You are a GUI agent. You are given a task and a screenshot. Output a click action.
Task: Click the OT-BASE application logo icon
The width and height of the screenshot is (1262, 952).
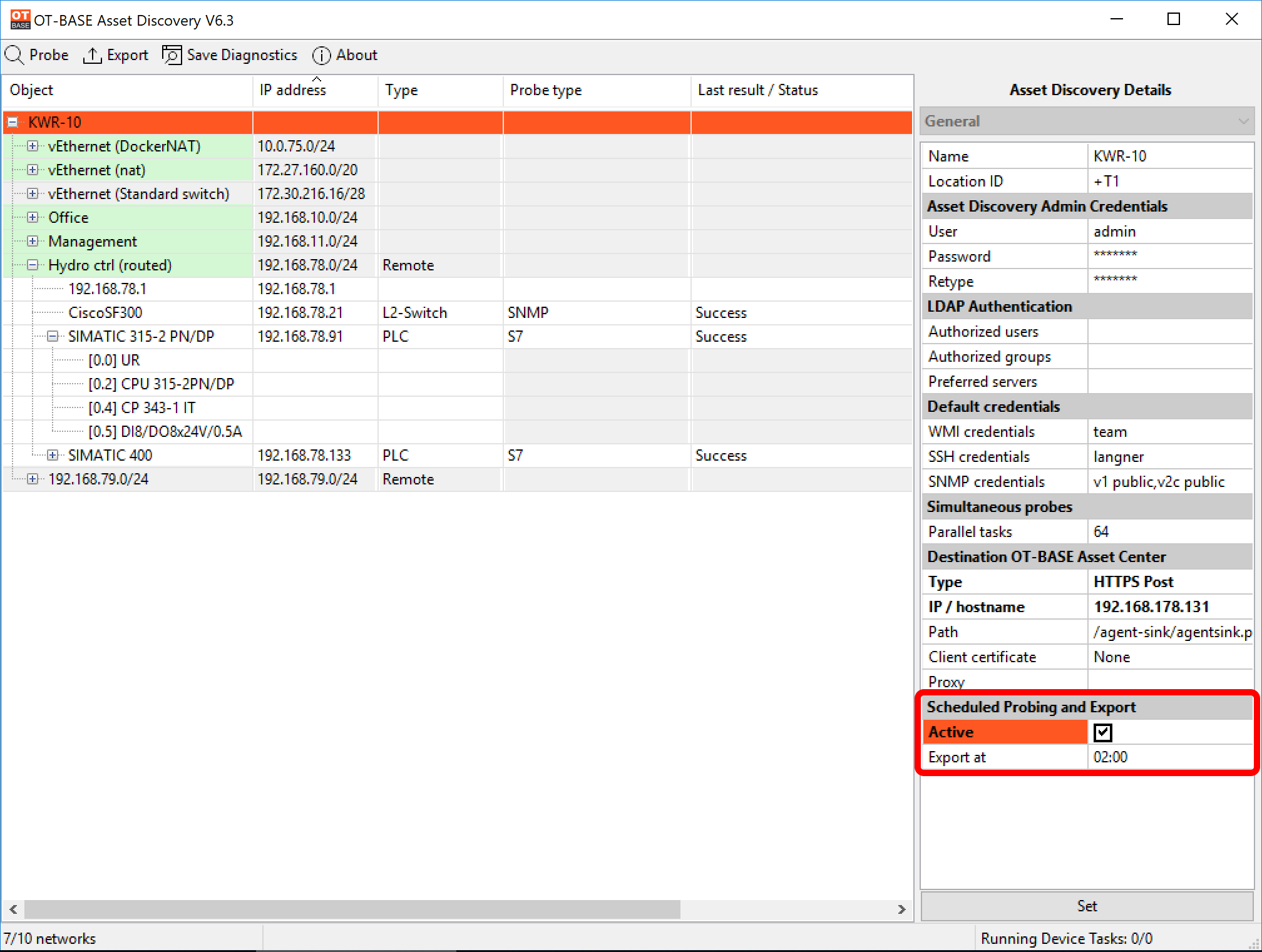point(20,19)
